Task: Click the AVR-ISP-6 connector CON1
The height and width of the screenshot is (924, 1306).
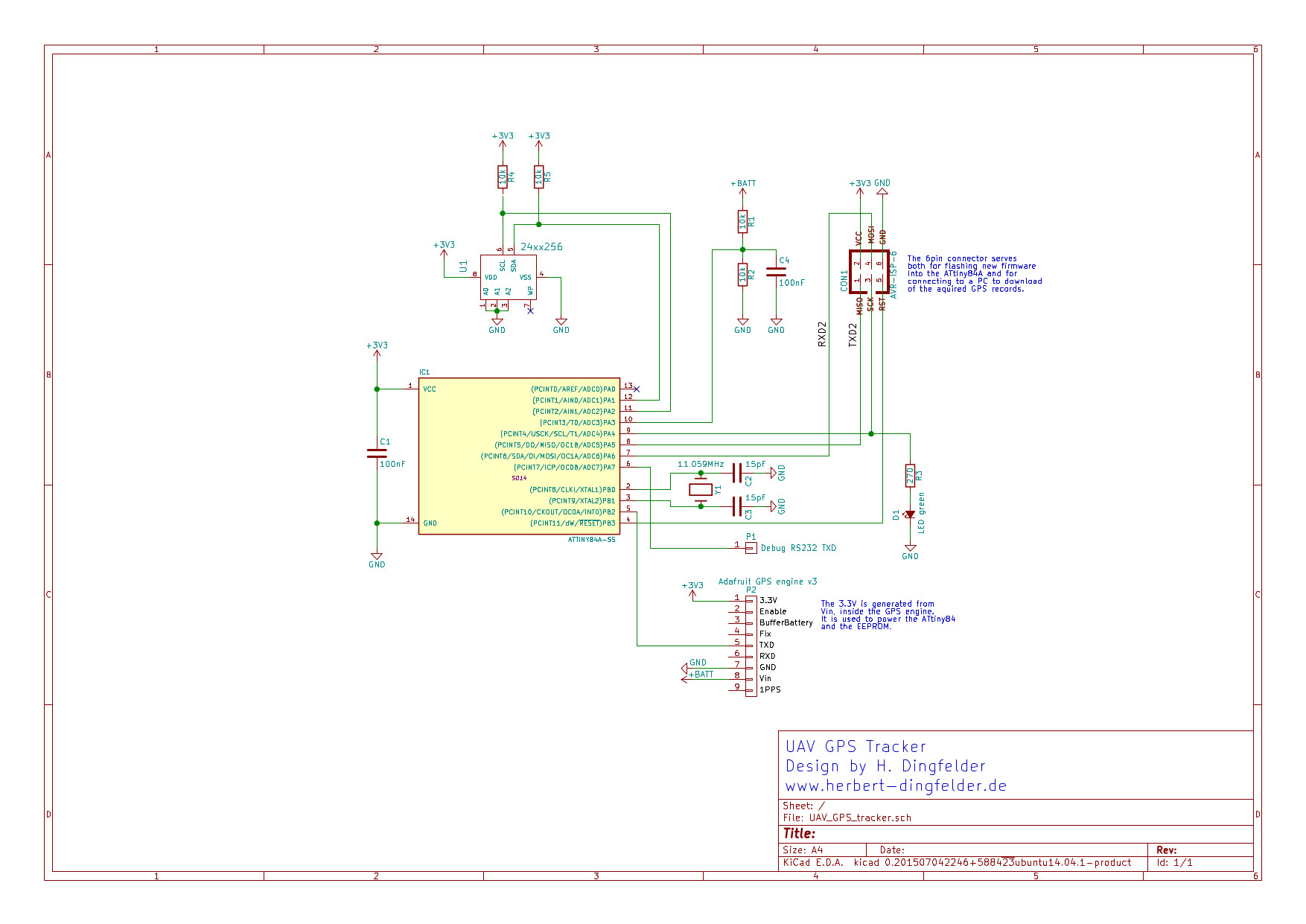Action: coord(869,271)
